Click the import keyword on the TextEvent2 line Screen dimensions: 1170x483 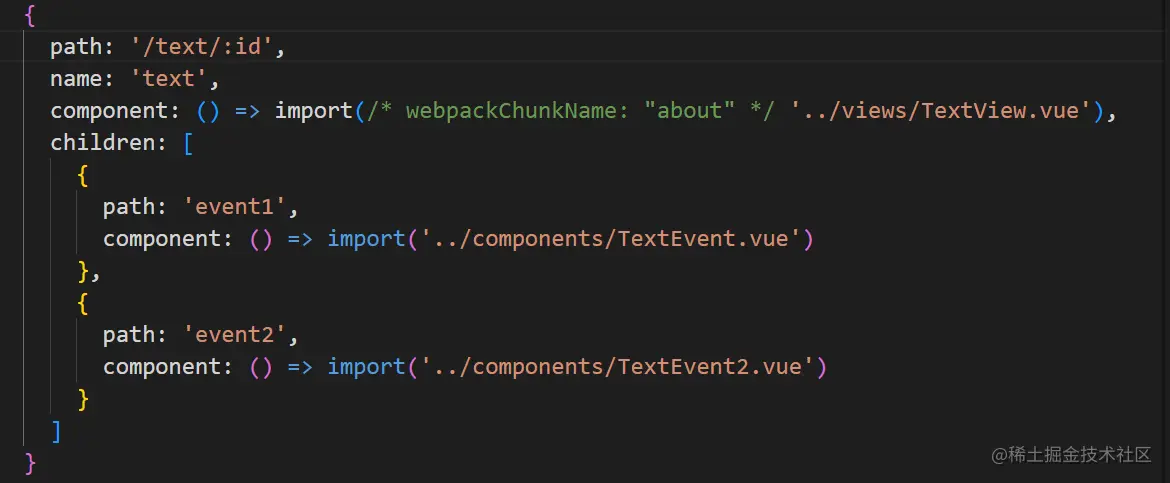pos(366,367)
